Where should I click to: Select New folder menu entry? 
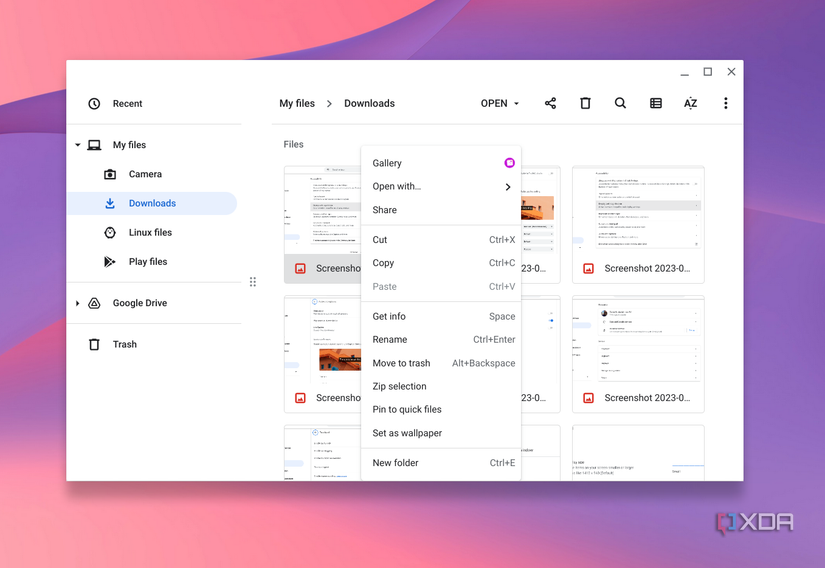[x=441, y=463]
